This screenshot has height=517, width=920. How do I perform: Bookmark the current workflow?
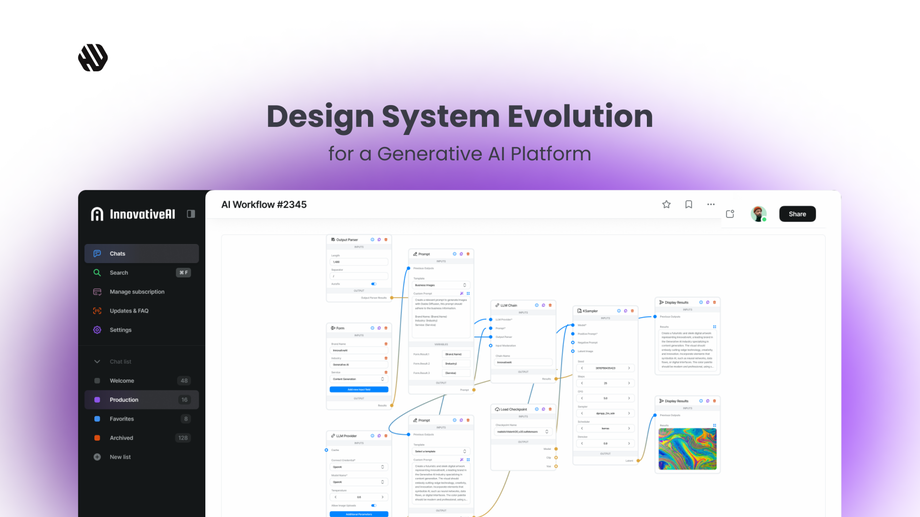point(688,204)
